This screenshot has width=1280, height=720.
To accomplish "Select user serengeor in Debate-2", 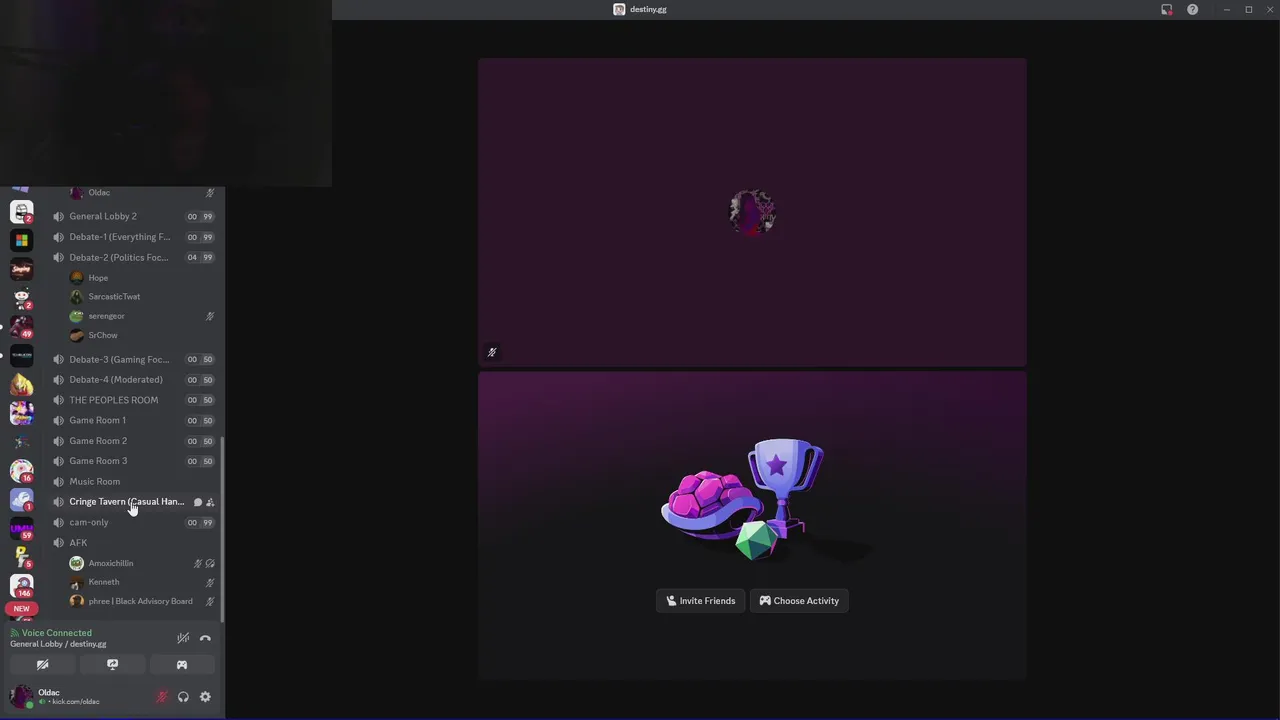I will 143,316.
